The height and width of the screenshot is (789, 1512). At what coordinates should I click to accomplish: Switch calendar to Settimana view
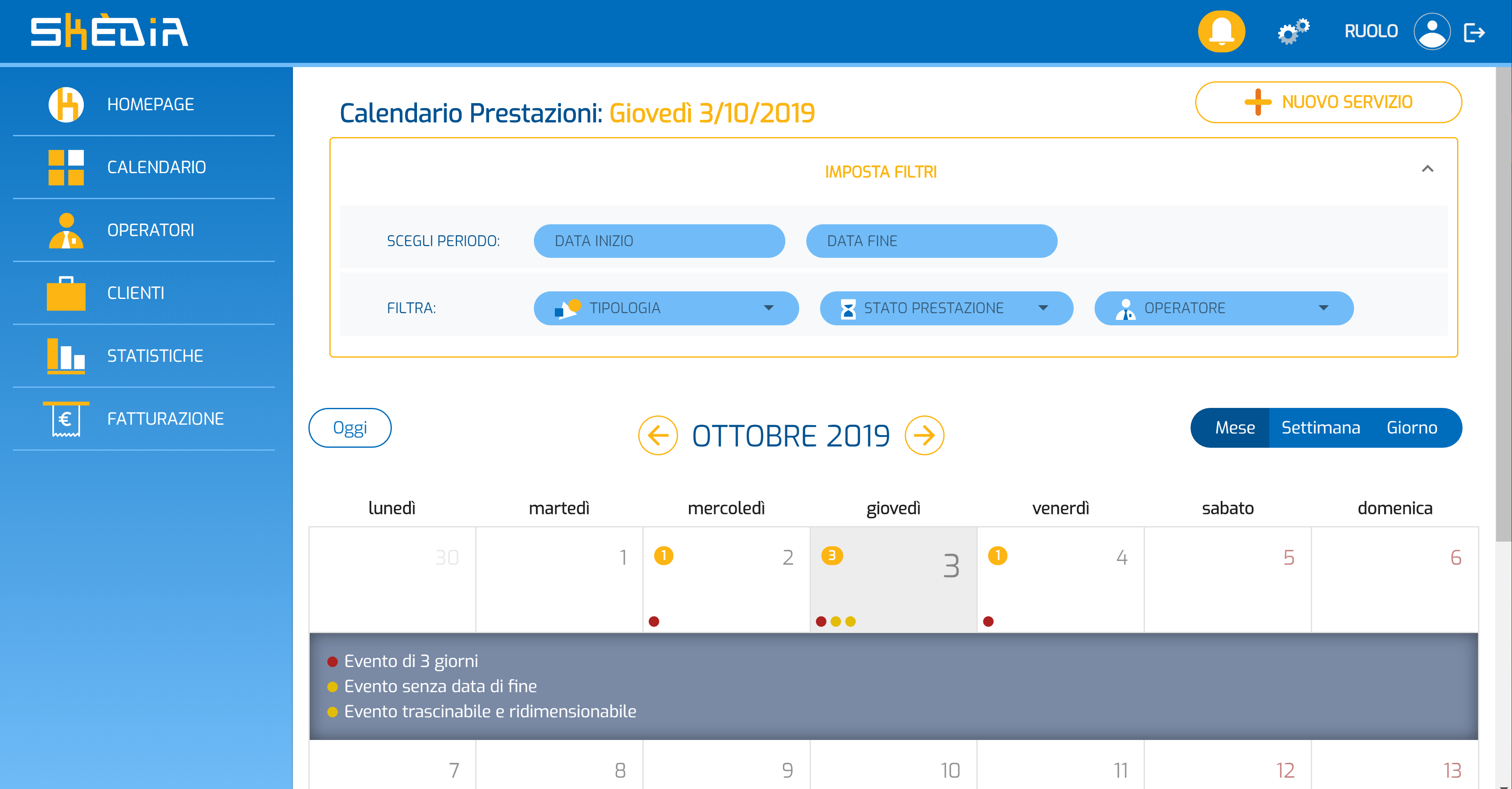[x=1320, y=427]
